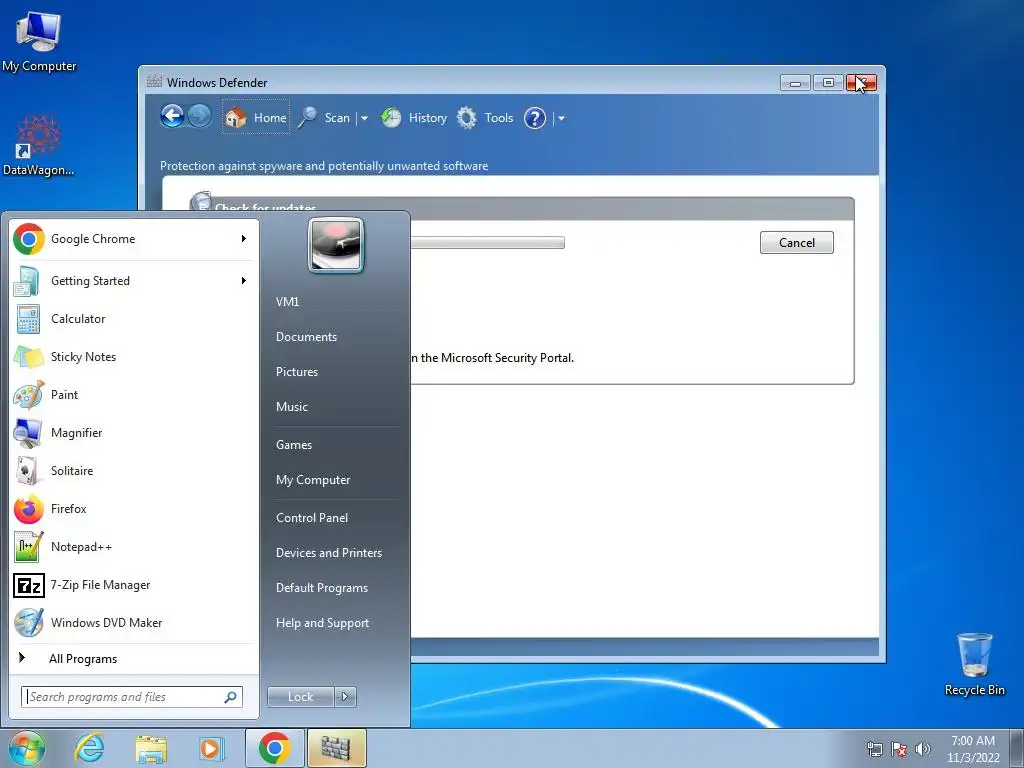The width and height of the screenshot is (1024, 768).
Task: Click the search magnifier icon in Start menu
Action: tap(231, 697)
